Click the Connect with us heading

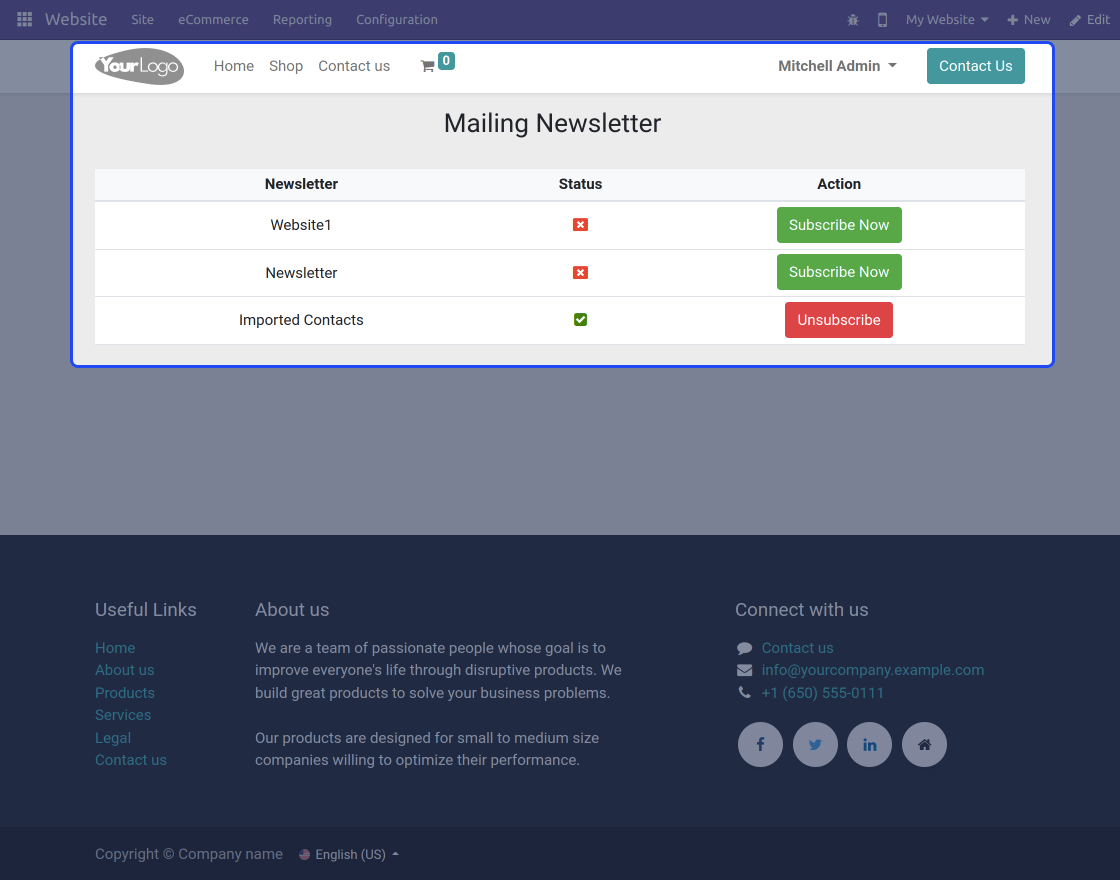pyautogui.click(x=801, y=609)
